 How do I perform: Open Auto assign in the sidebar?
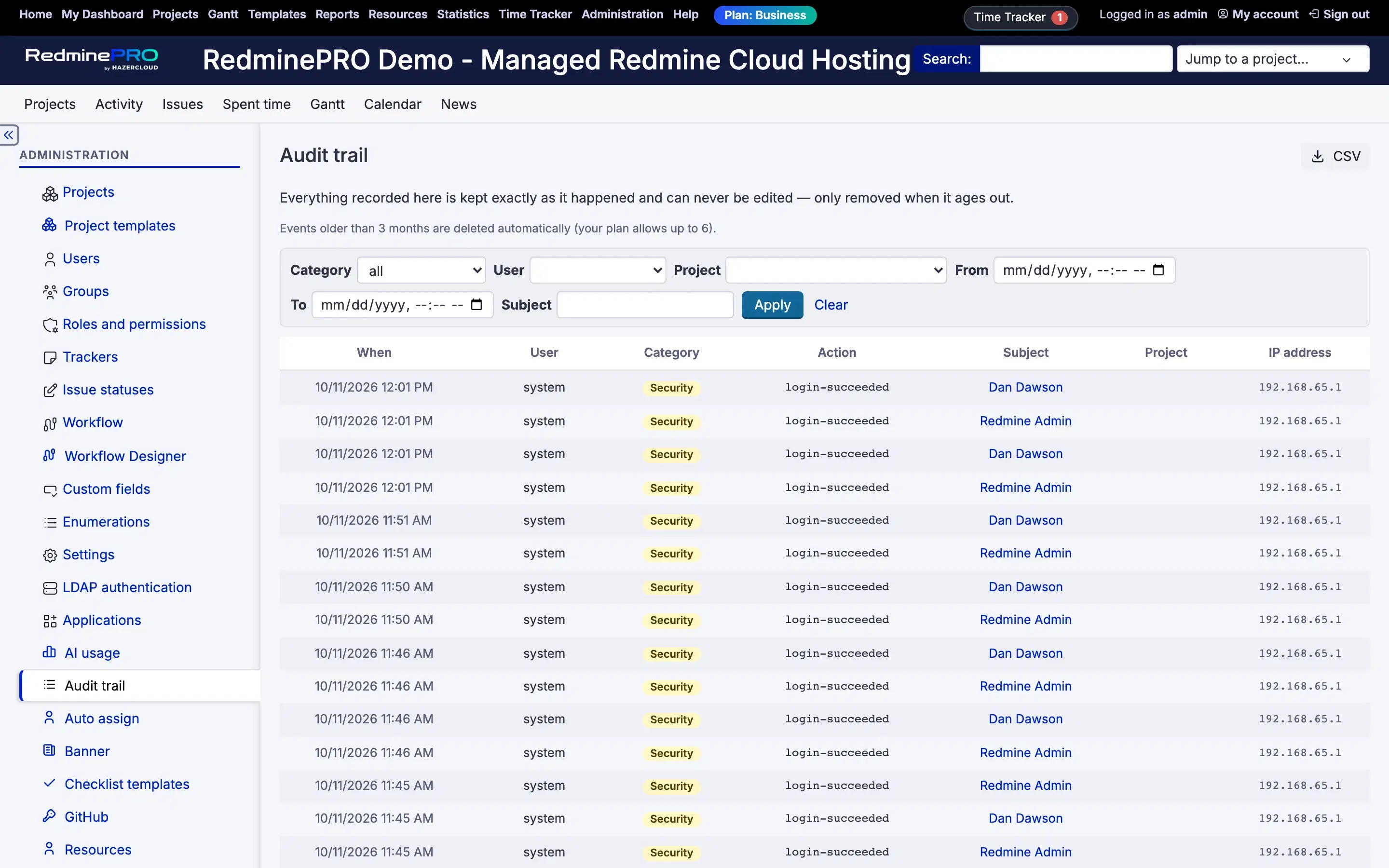click(x=102, y=718)
